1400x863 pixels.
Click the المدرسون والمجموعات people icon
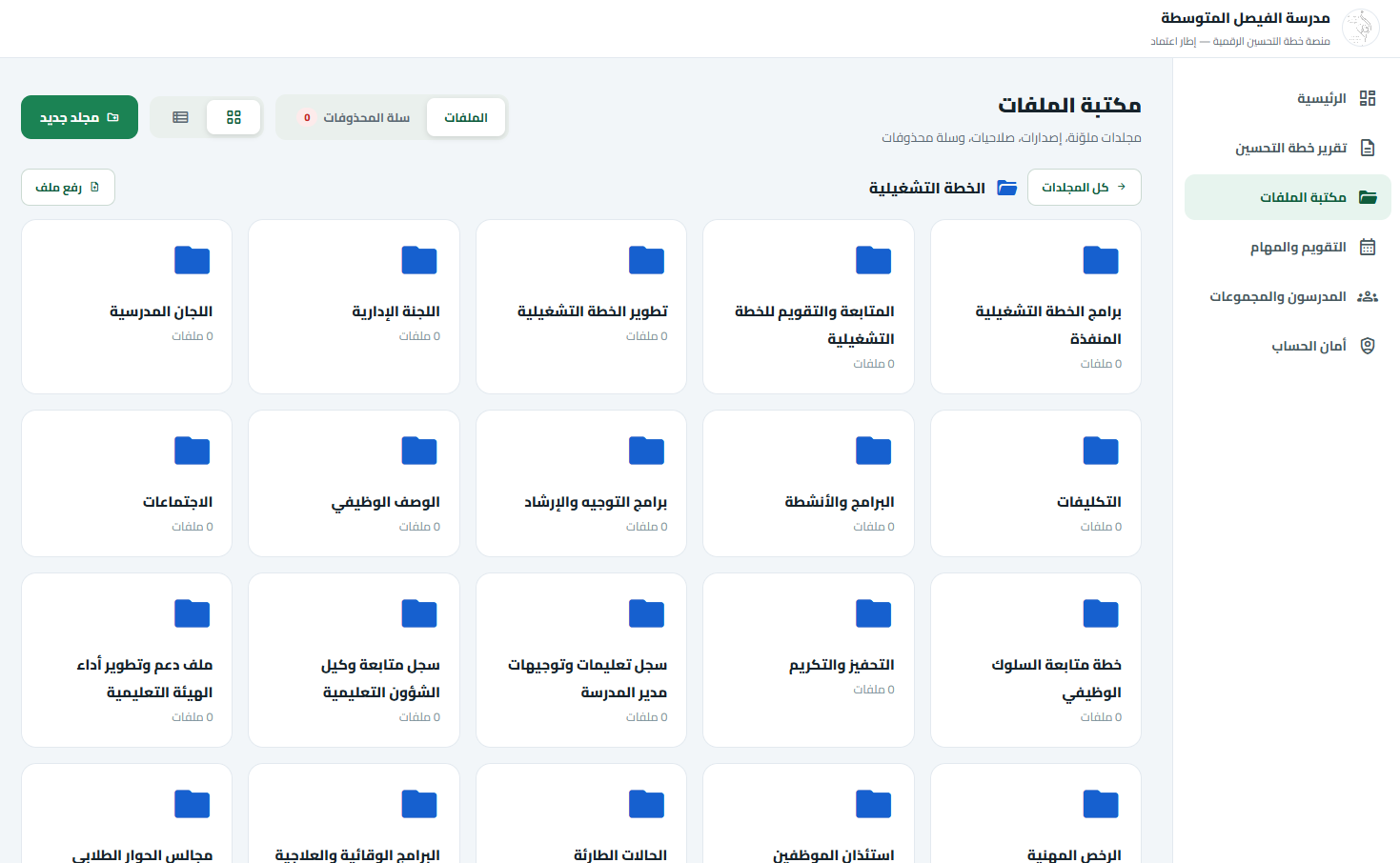[x=1368, y=296]
